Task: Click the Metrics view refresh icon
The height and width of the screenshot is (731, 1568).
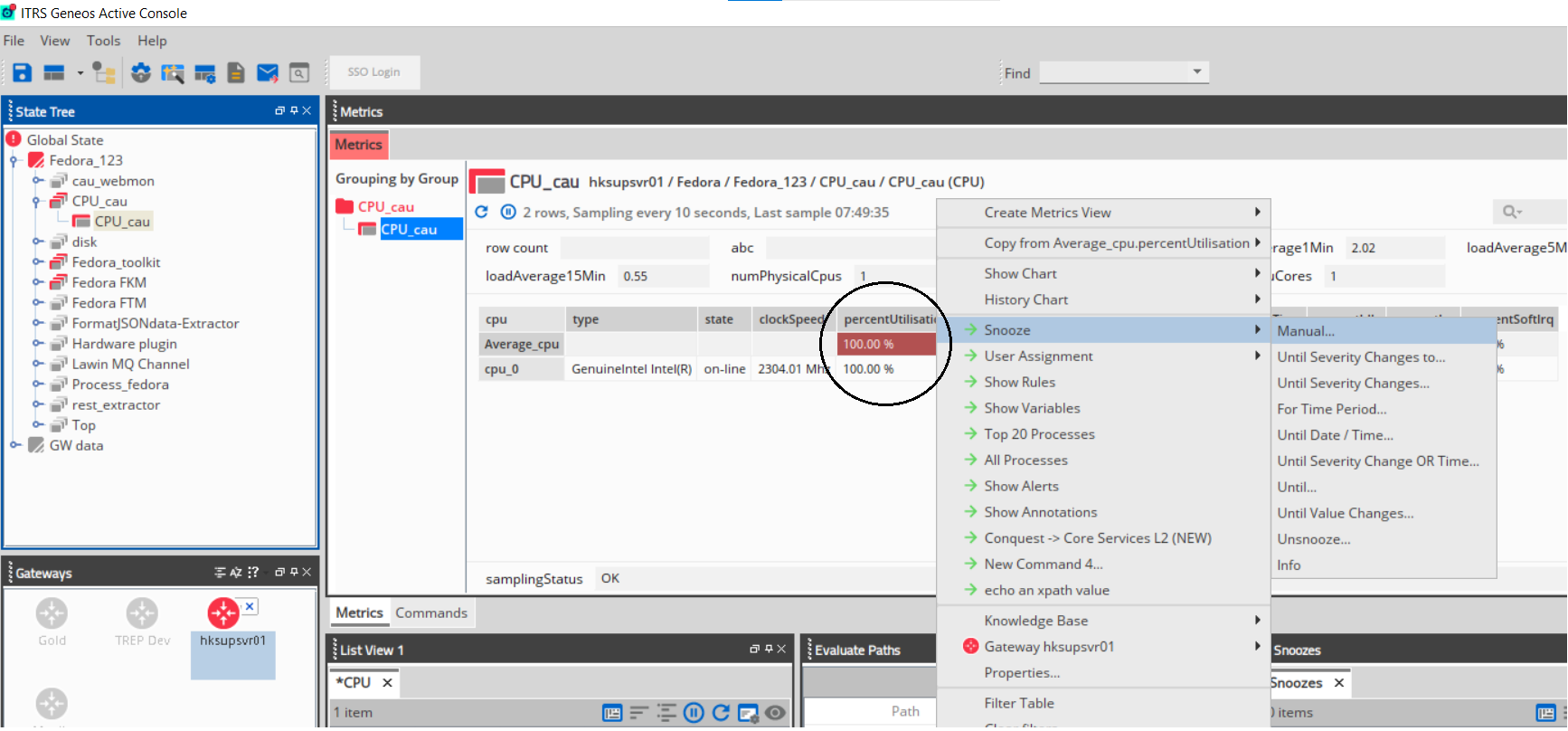Action: [x=482, y=212]
